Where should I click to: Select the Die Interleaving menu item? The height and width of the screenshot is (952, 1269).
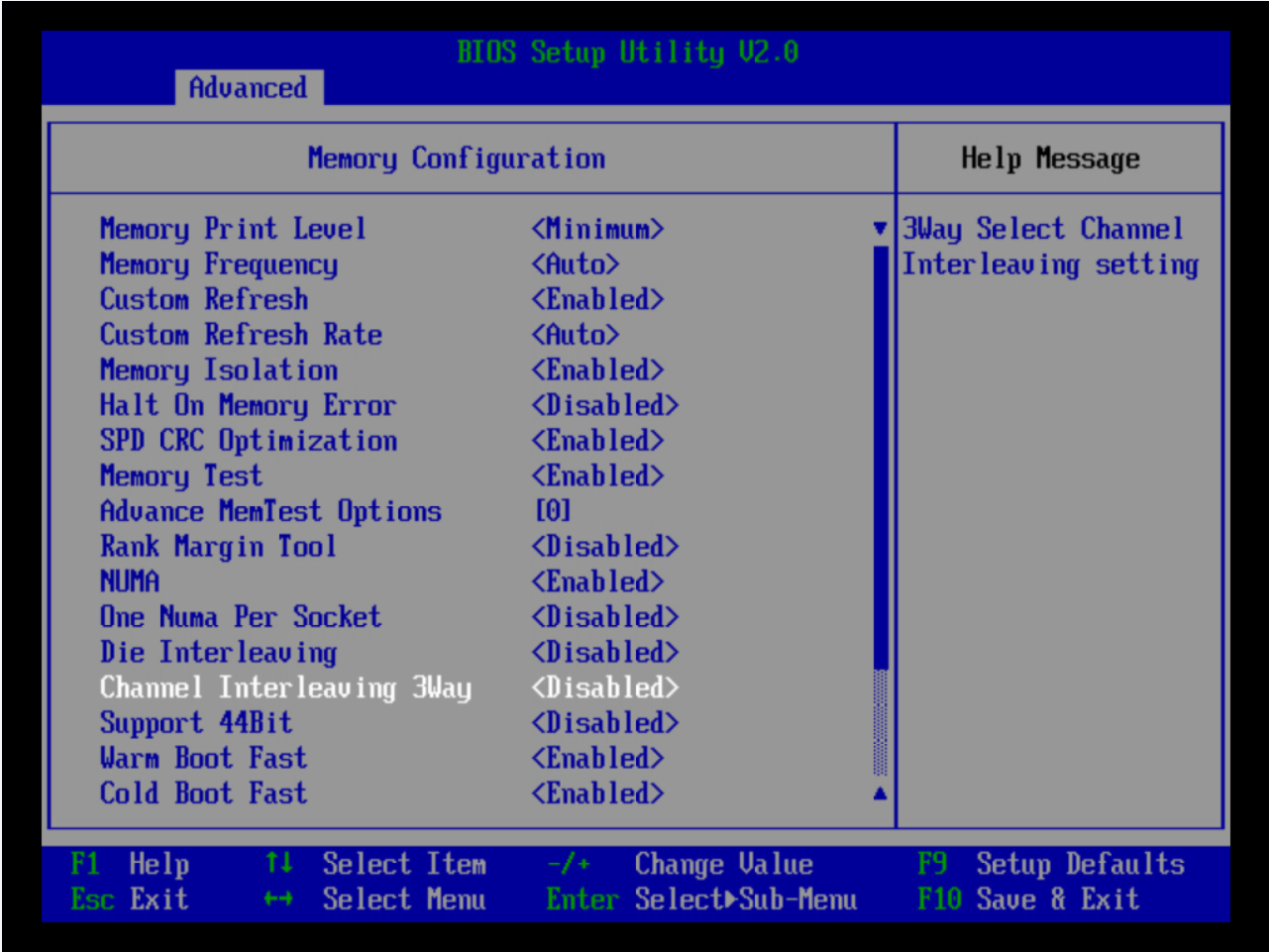(x=218, y=652)
